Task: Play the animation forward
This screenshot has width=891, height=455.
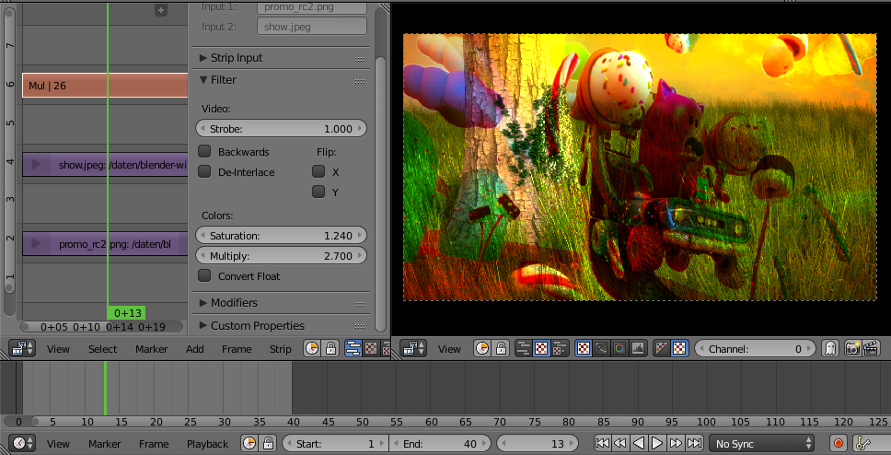Action: coord(657,444)
